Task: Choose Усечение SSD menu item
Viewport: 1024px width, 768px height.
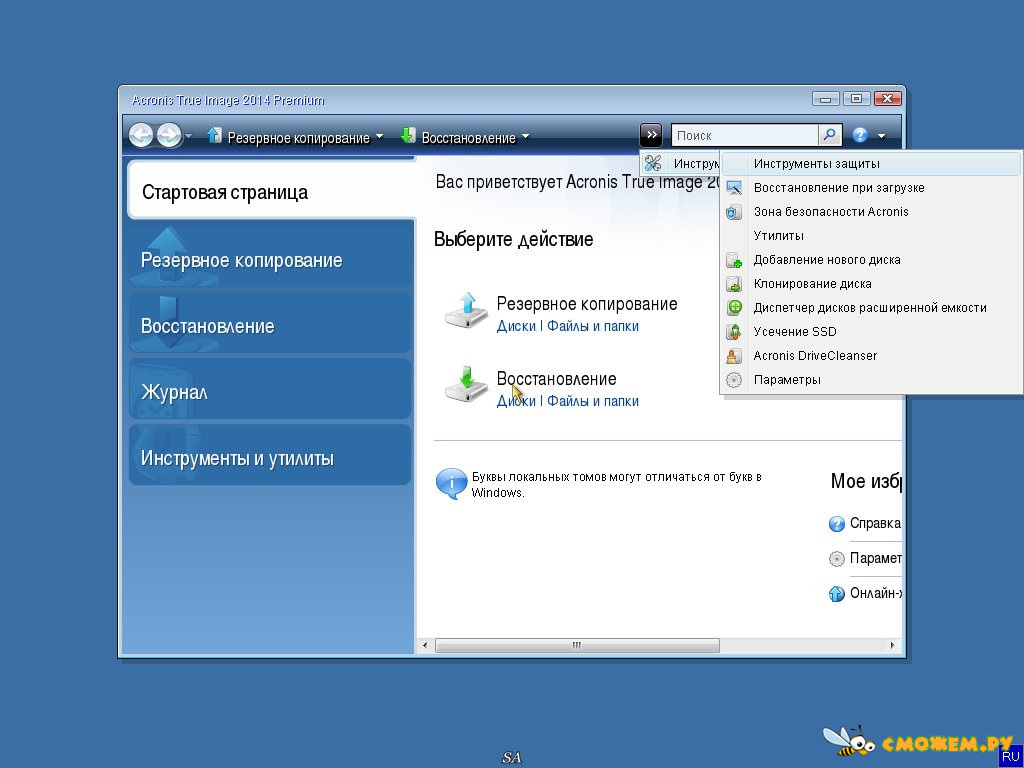Action: click(x=871, y=332)
